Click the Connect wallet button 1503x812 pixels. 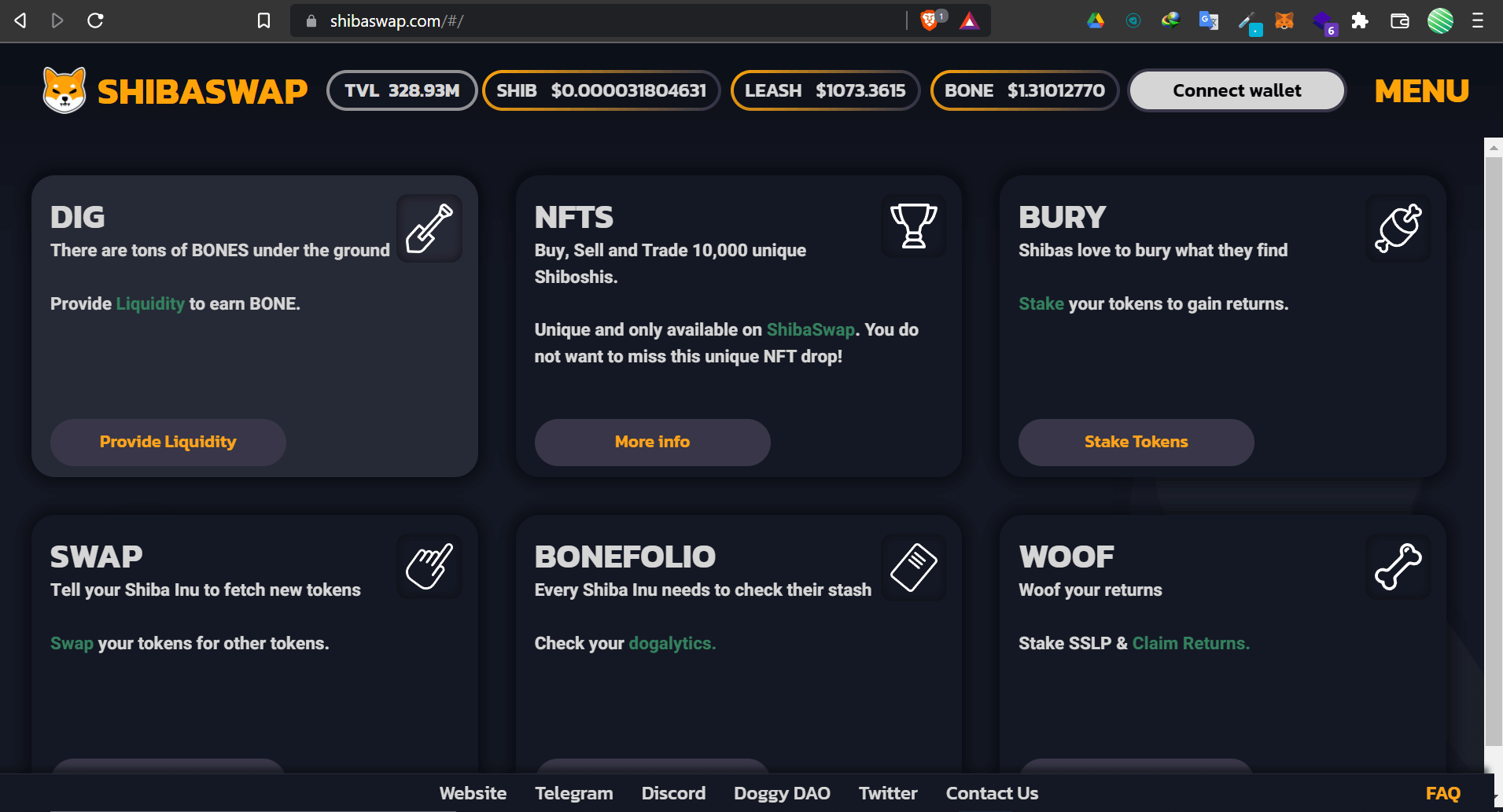click(1236, 90)
